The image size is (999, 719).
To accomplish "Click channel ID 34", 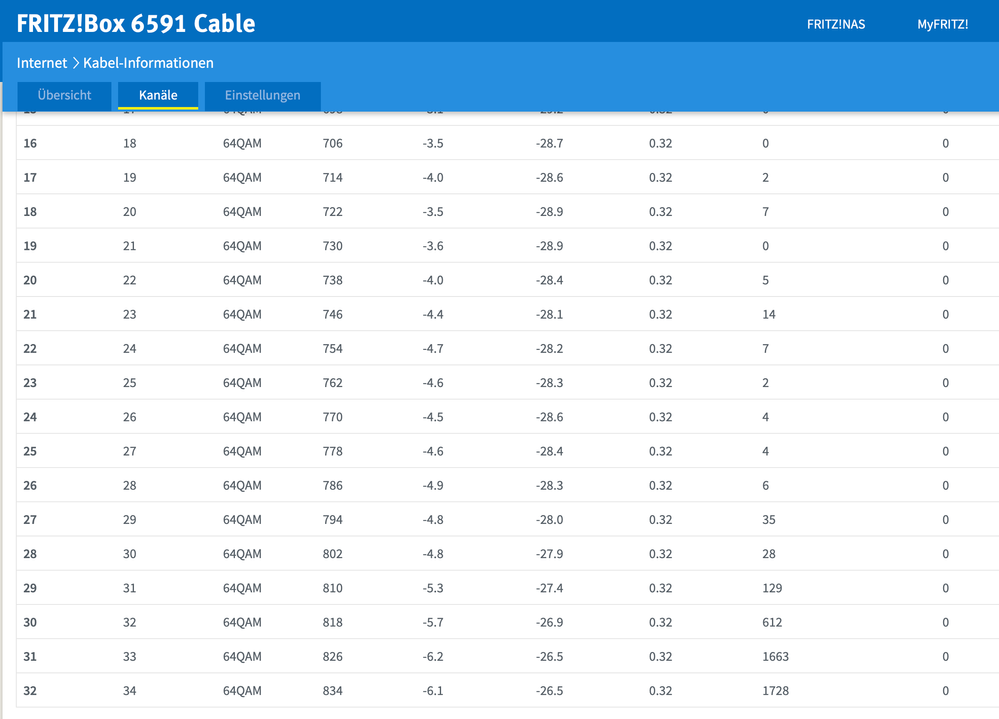I will point(129,691).
